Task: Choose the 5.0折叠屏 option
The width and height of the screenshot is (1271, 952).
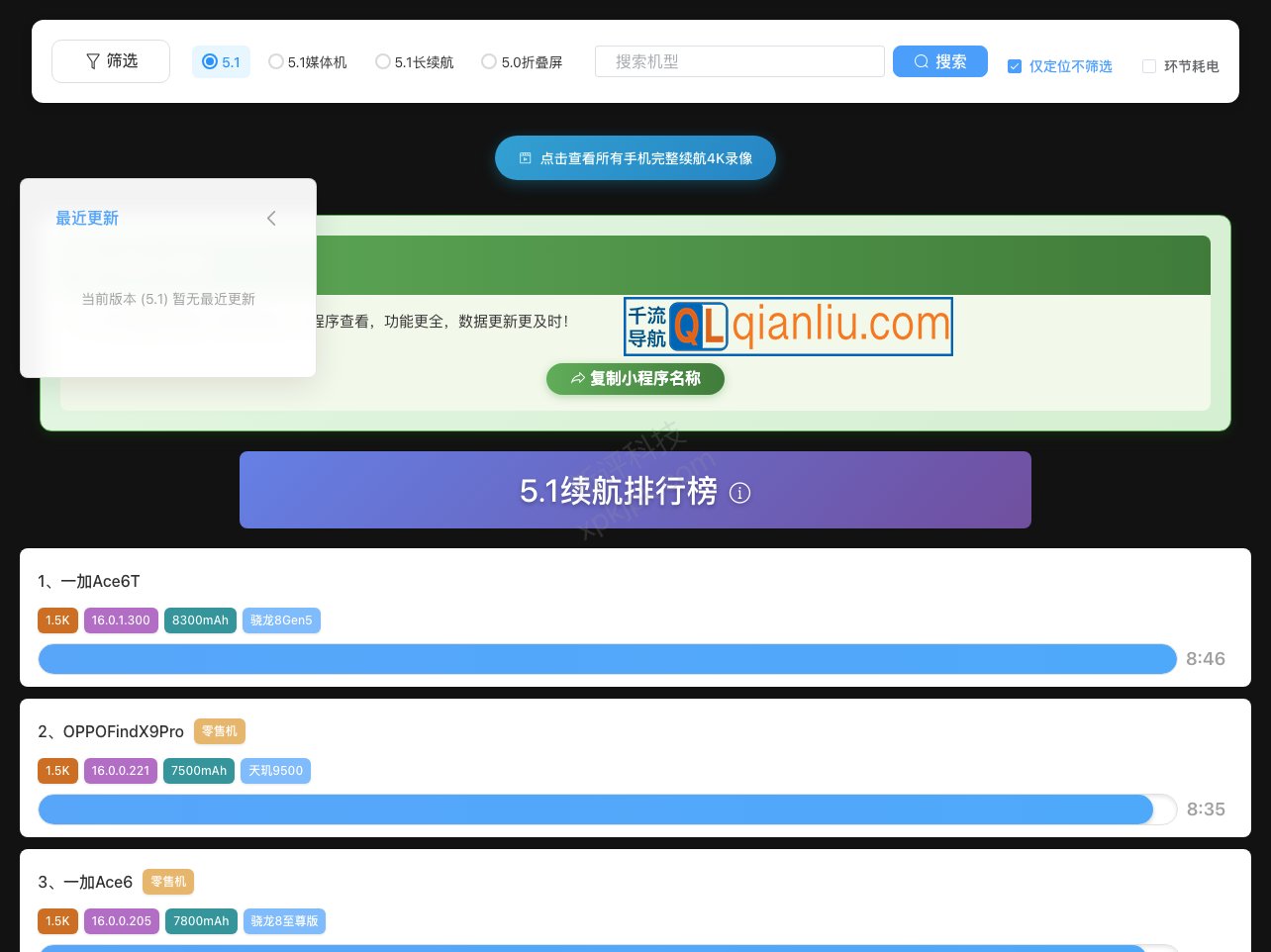Action: (489, 61)
